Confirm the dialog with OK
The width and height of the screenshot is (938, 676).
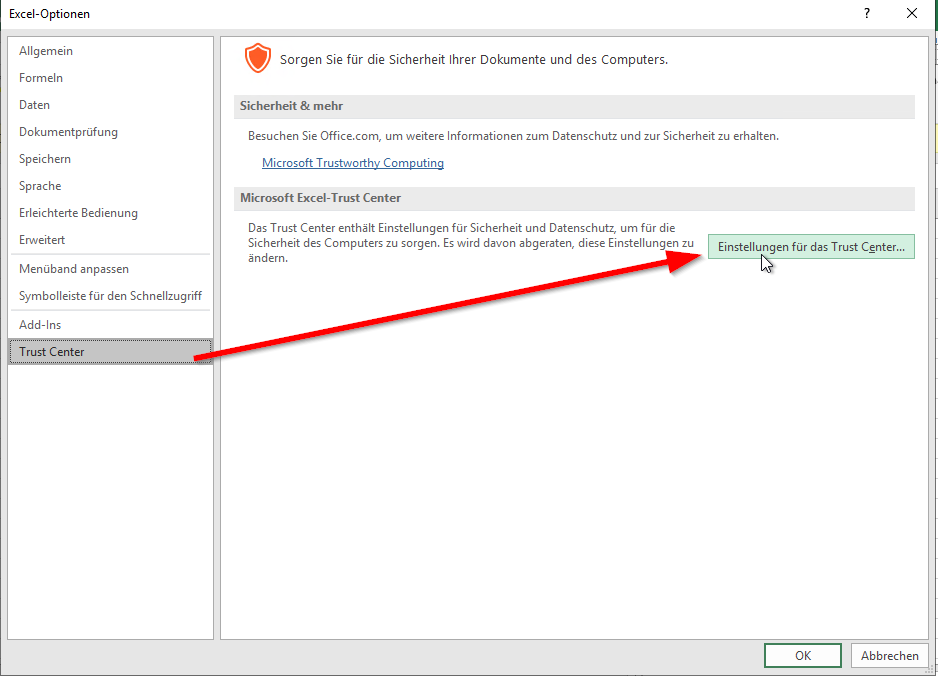[802, 656]
